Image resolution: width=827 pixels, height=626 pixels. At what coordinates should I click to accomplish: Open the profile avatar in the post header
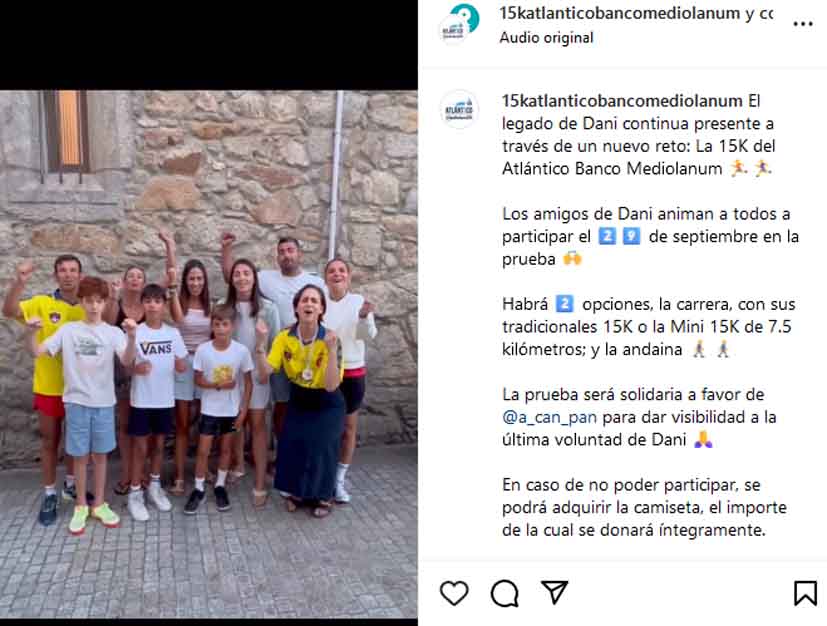coord(459,24)
